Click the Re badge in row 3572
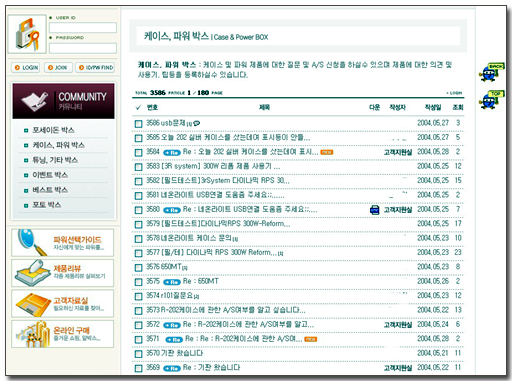The width and height of the screenshot is (512, 381). pyautogui.click(x=172, y=325)
